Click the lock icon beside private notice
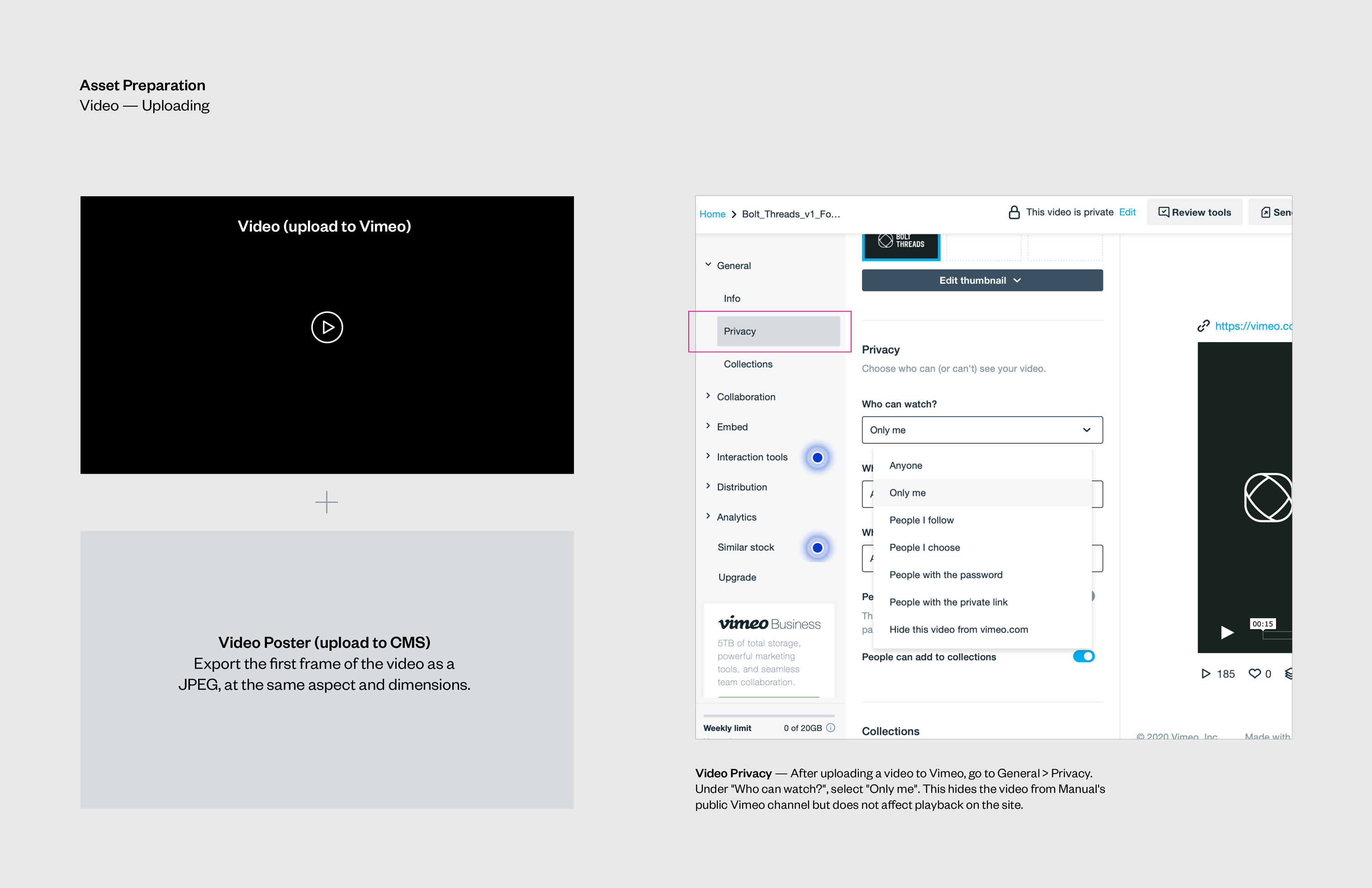 [x=1014, y=212]
